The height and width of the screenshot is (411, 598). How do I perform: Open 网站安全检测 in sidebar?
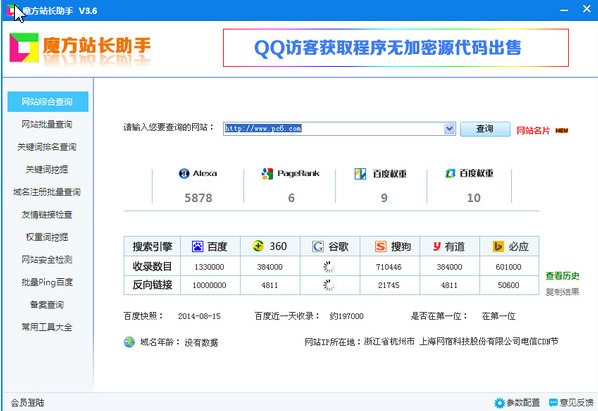47,260
